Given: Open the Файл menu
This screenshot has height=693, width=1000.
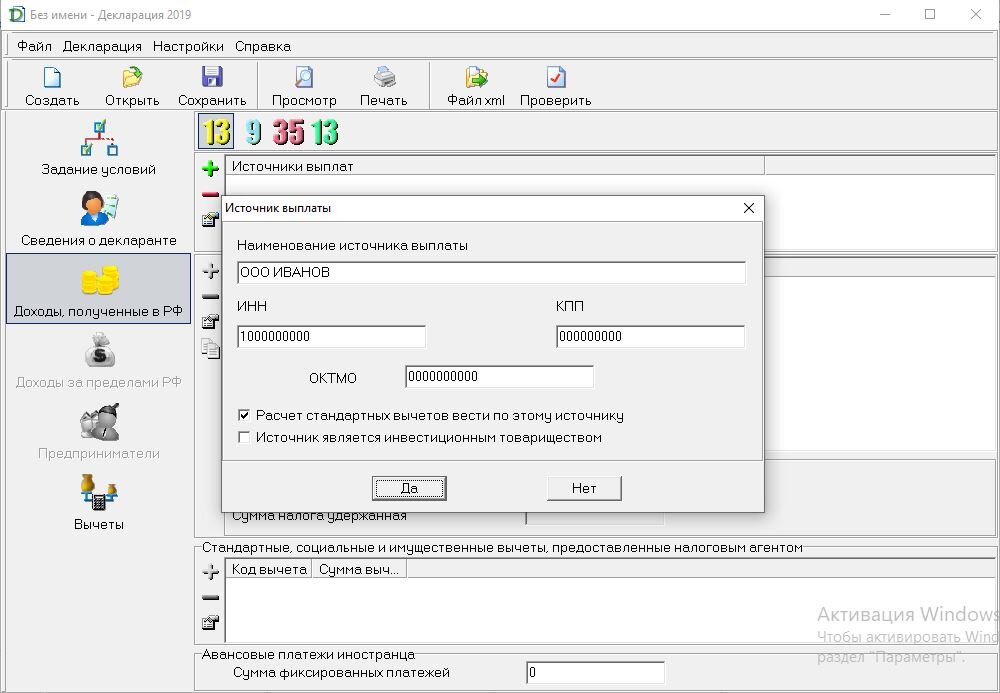Looking at the screenshot, I should tap(34, 46).
